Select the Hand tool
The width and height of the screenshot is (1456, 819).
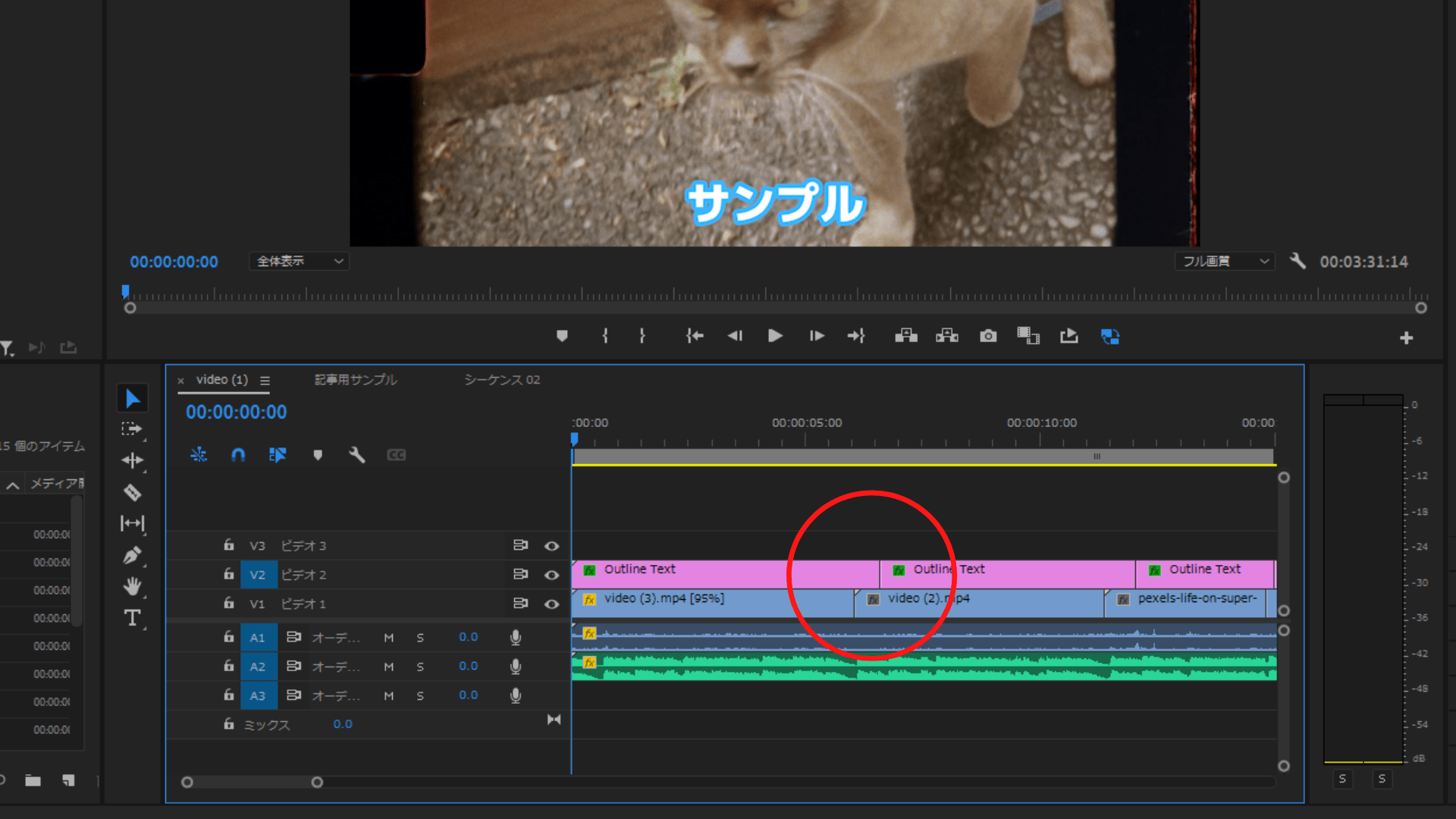[133, 586]
